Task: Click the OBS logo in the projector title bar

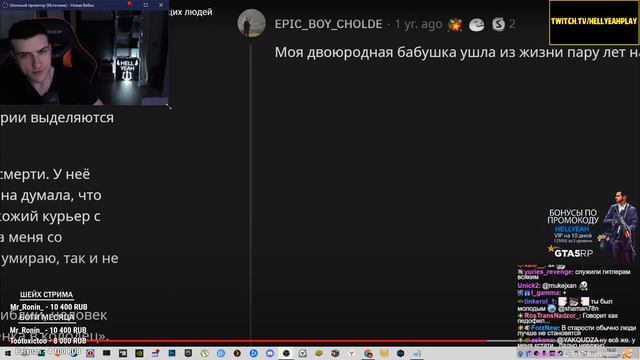Action: click(5, 5)
